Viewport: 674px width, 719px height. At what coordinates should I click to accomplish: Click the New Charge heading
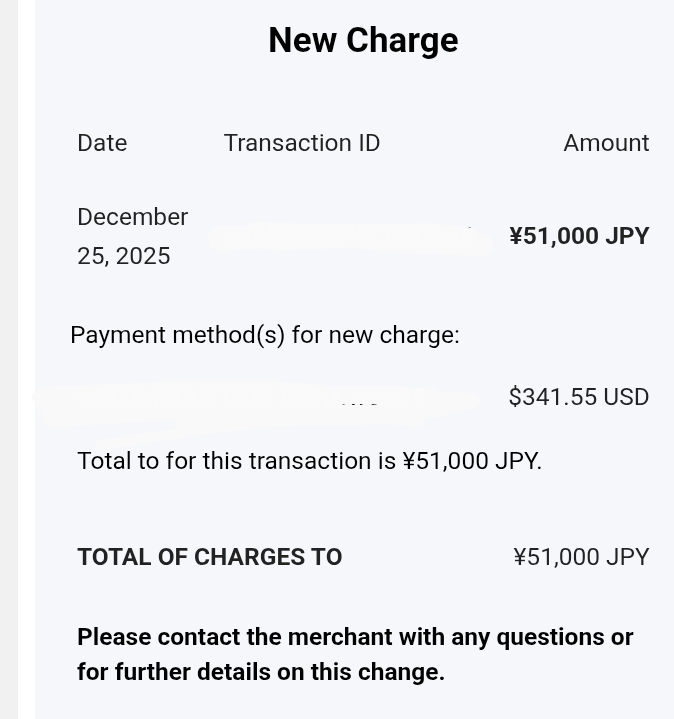pos(363,40)
